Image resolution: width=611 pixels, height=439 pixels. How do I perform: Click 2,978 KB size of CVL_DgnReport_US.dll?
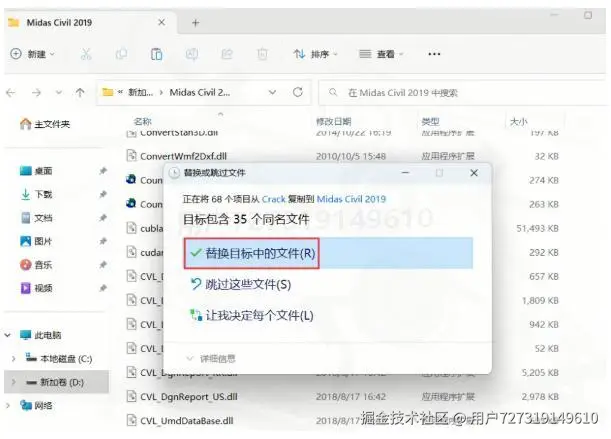click(540, 397)
